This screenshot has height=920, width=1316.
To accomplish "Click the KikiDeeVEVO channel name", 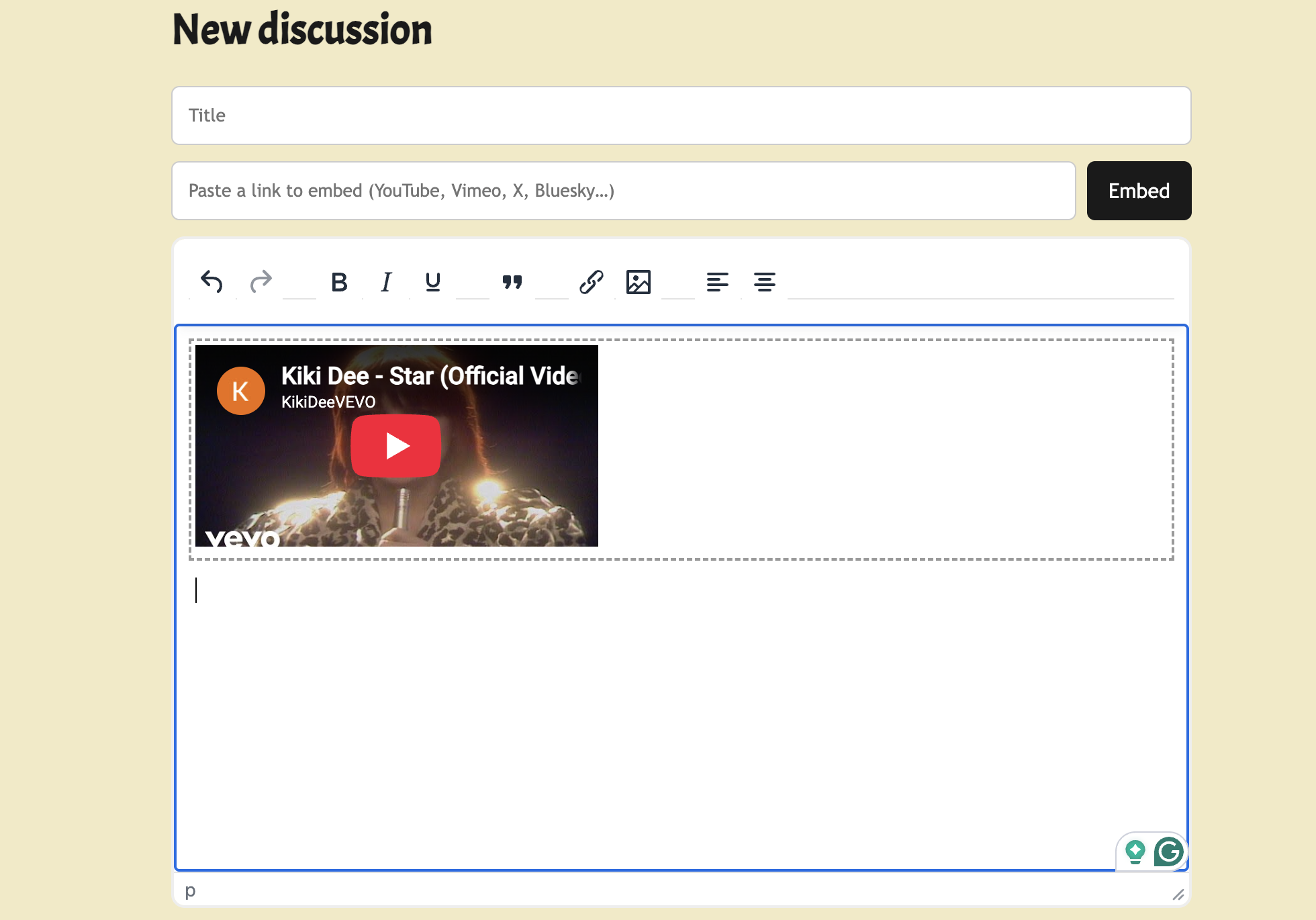I will [x=328, y=402].
